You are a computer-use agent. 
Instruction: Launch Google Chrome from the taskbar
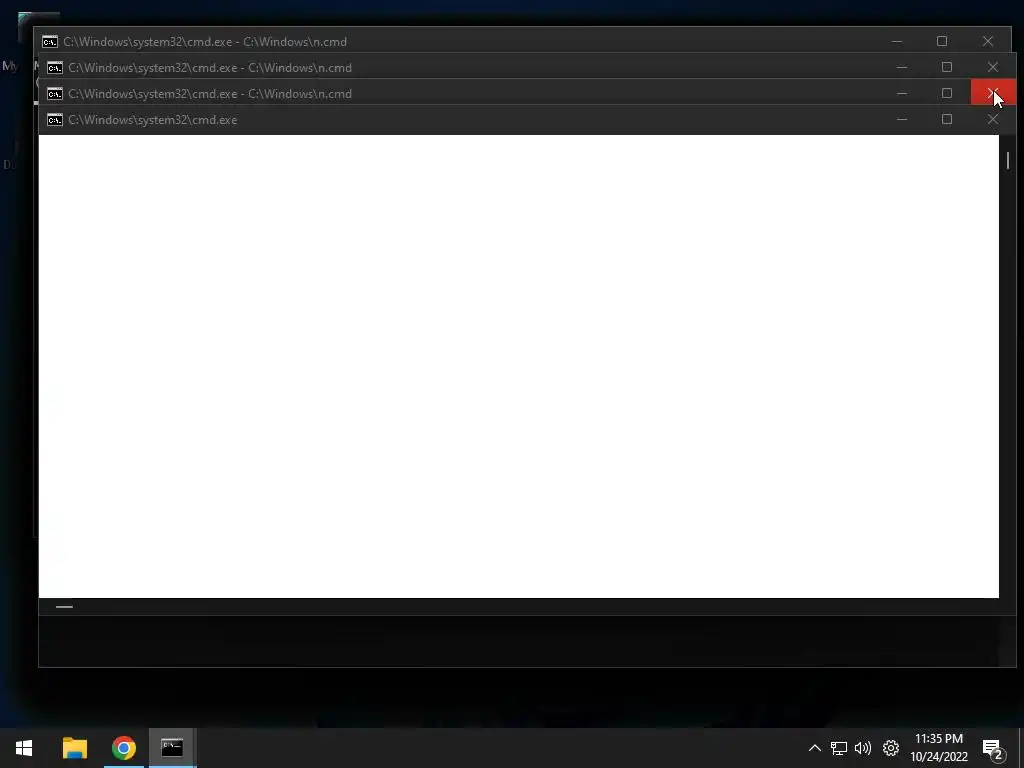coord(123,748)
